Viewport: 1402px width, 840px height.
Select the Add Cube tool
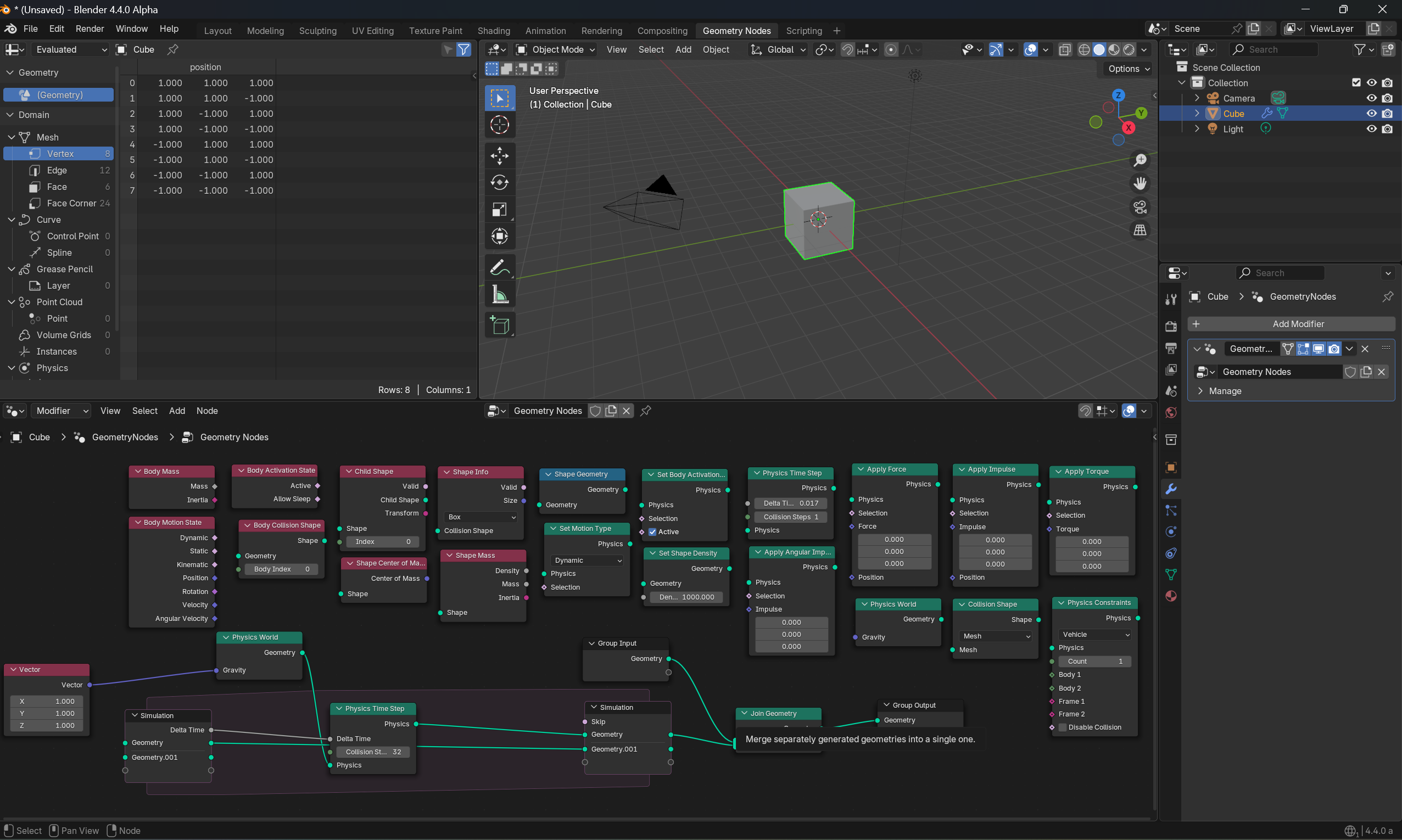[x=499, y=325]
